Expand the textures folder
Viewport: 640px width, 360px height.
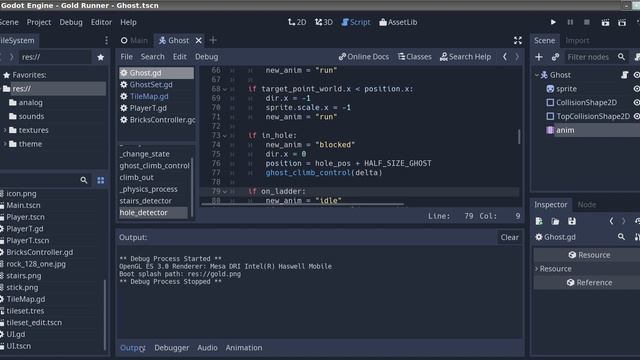(4, 130)
